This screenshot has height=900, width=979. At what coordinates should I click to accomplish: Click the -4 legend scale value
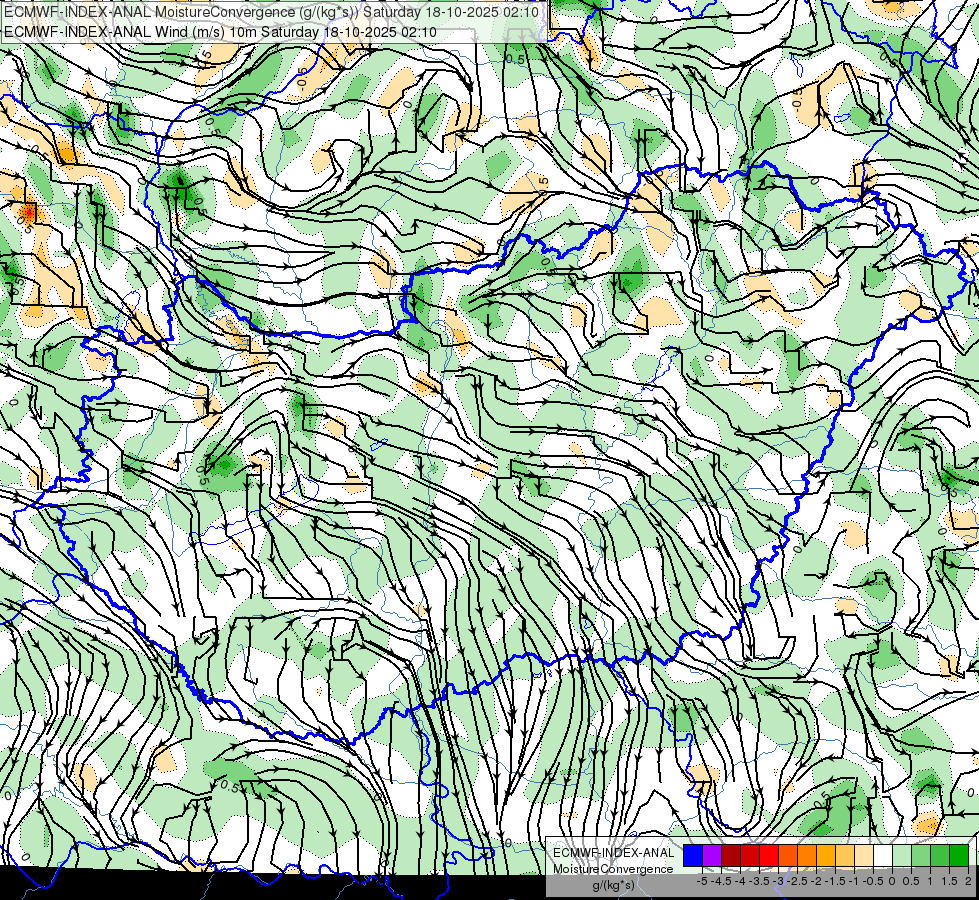[x=740, y=881]
